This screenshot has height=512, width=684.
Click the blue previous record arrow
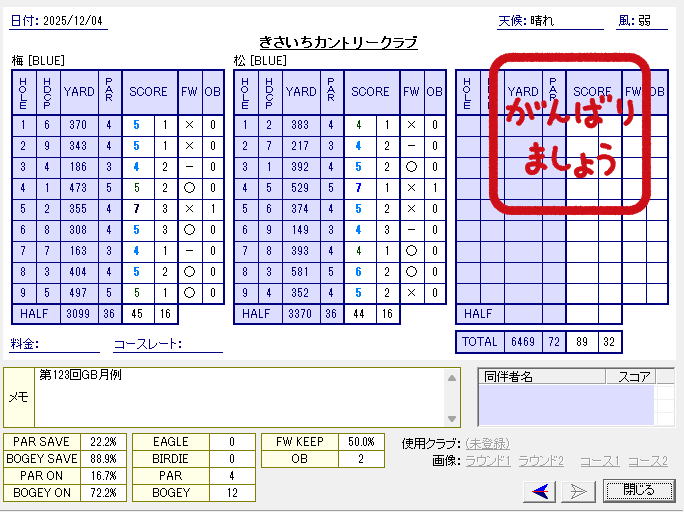coord(541,490)
